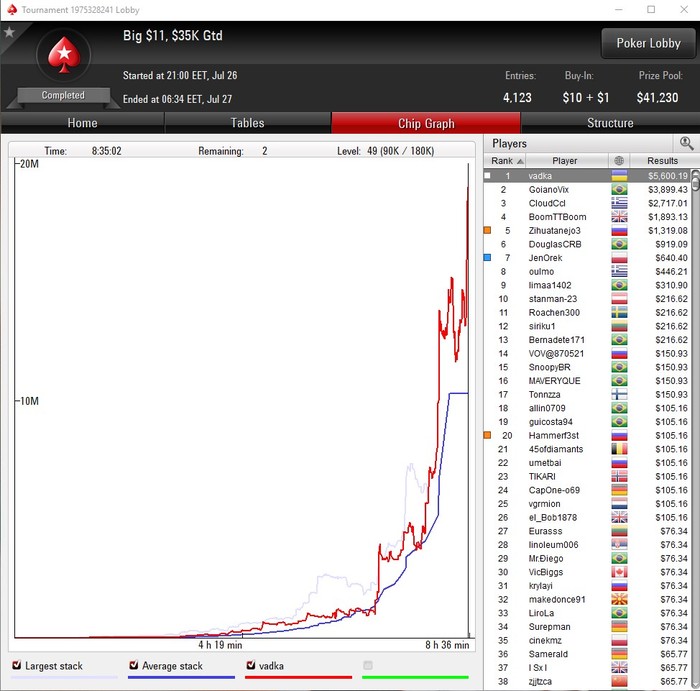Select player row SnoopyBR
700x691 pixels.
588,367
